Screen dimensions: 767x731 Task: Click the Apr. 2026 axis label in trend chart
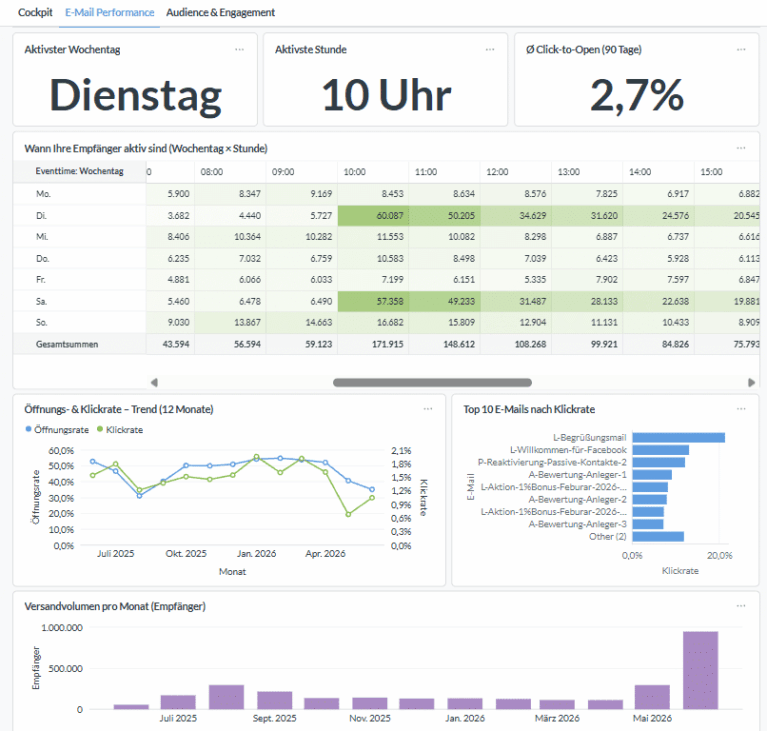(x=325, y=553)
